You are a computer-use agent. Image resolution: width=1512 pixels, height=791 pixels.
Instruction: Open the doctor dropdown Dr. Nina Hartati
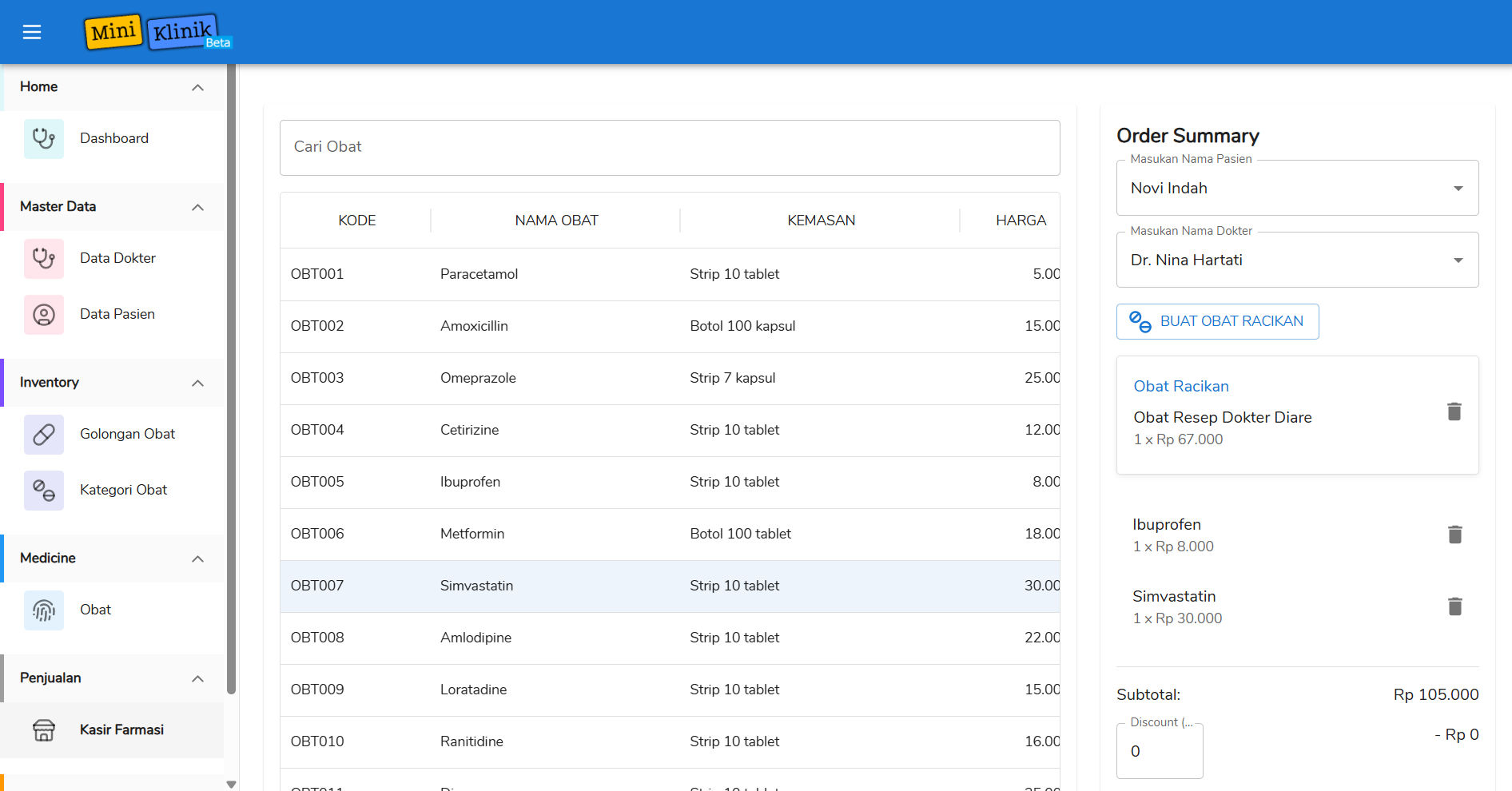(1297, 260)
